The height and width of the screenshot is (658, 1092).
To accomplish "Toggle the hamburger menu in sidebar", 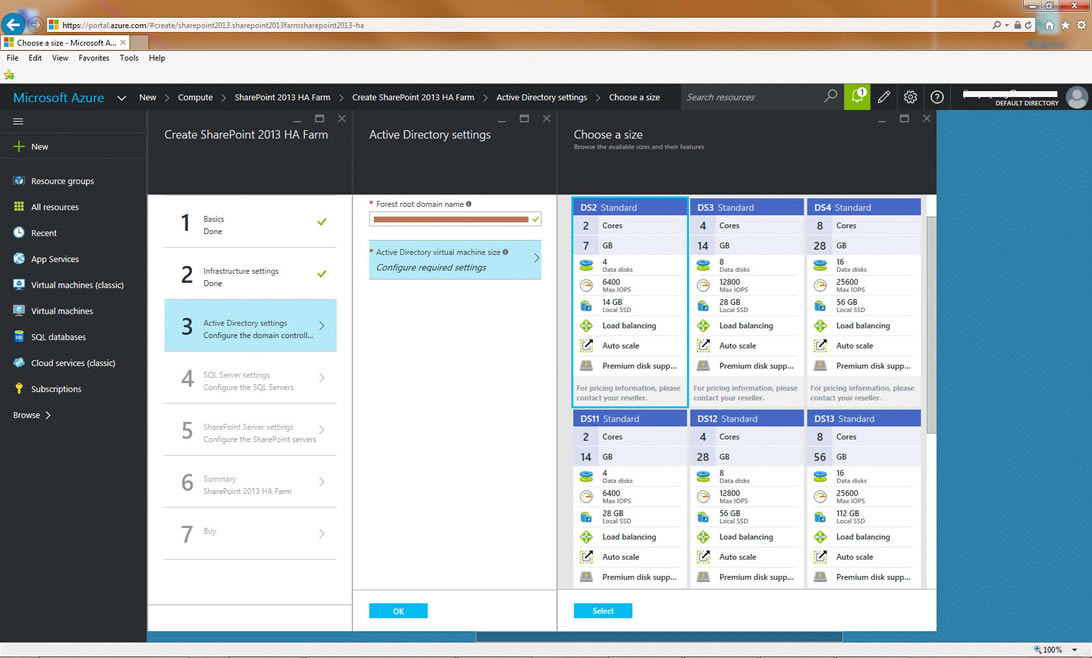I will 18,121.
